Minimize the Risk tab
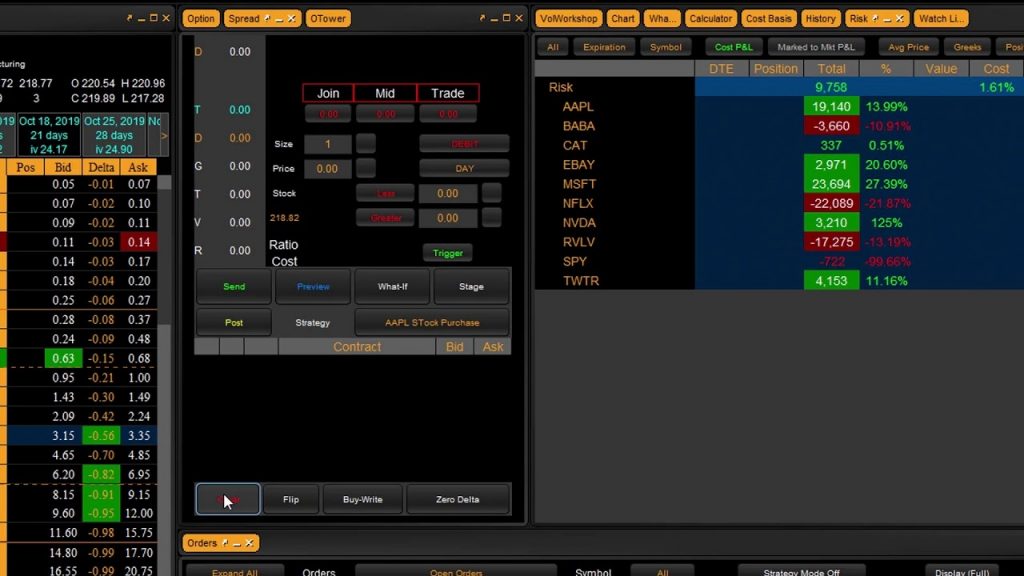This screenshot has width=1024, height=576. coord(887,19)
